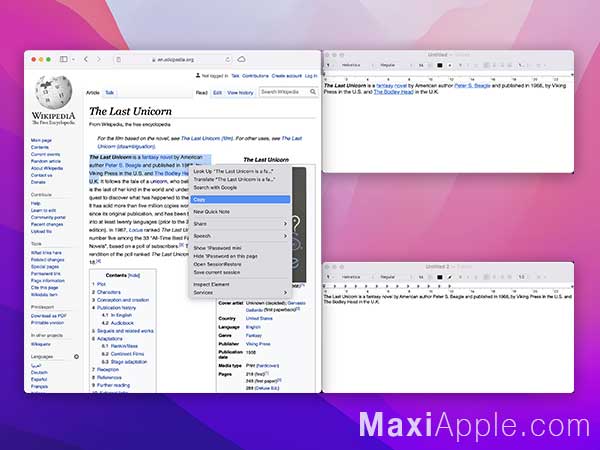Viewport: 600px width, 450px height.
Task: Choose Translate "The Last Unicorn is a fa..."
Action: 240,179
